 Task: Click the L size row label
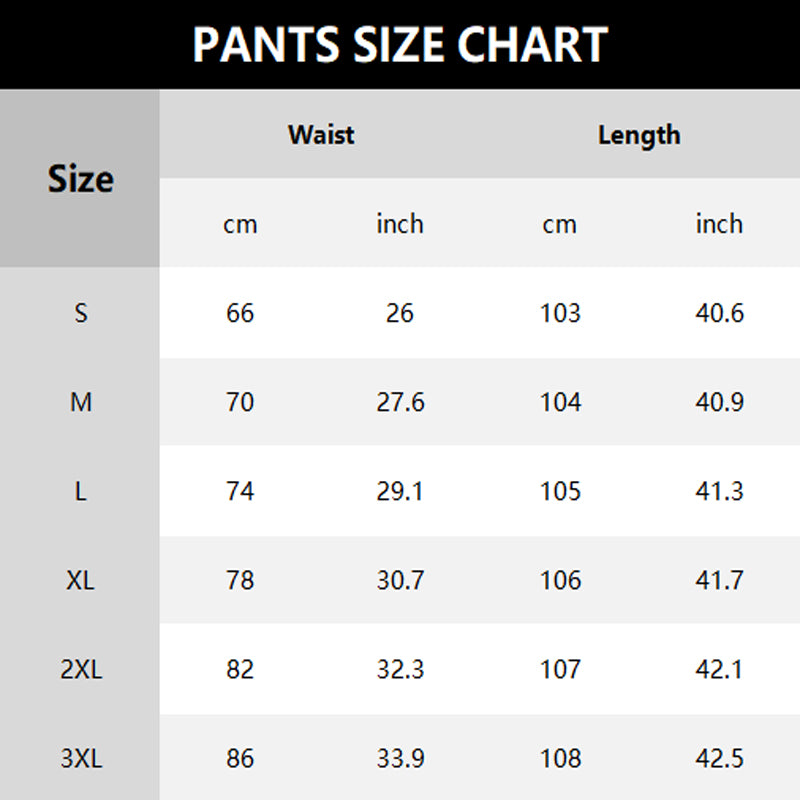pos(81,491)
